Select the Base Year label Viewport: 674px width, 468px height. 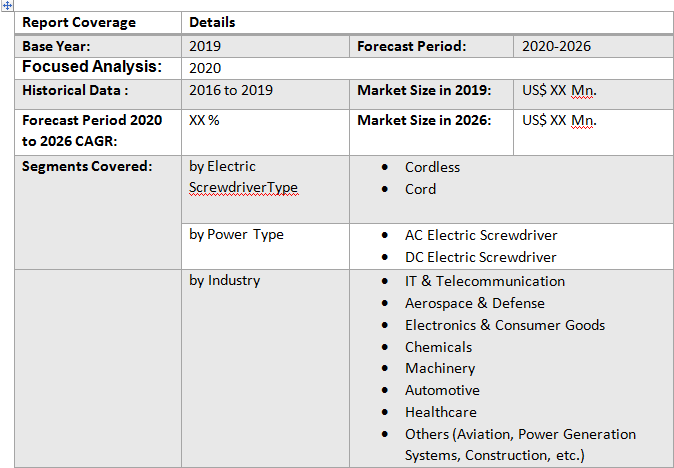point(56,46)
